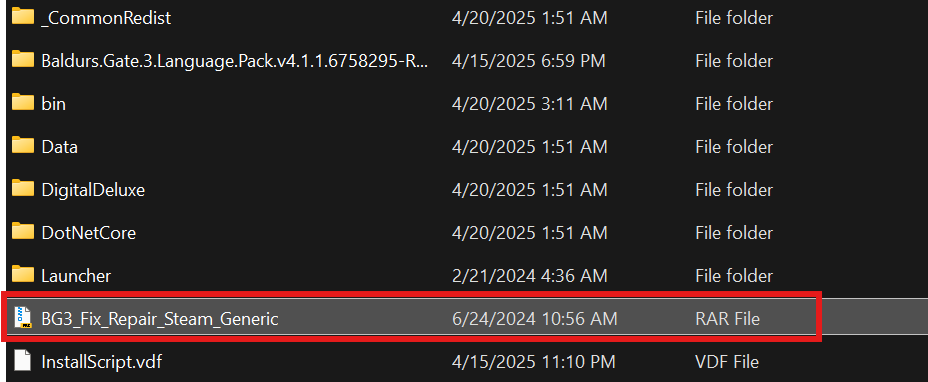
Task: Click the Baldurs.Gate.3.Language.Pack folder name
Action: [234, 61]
